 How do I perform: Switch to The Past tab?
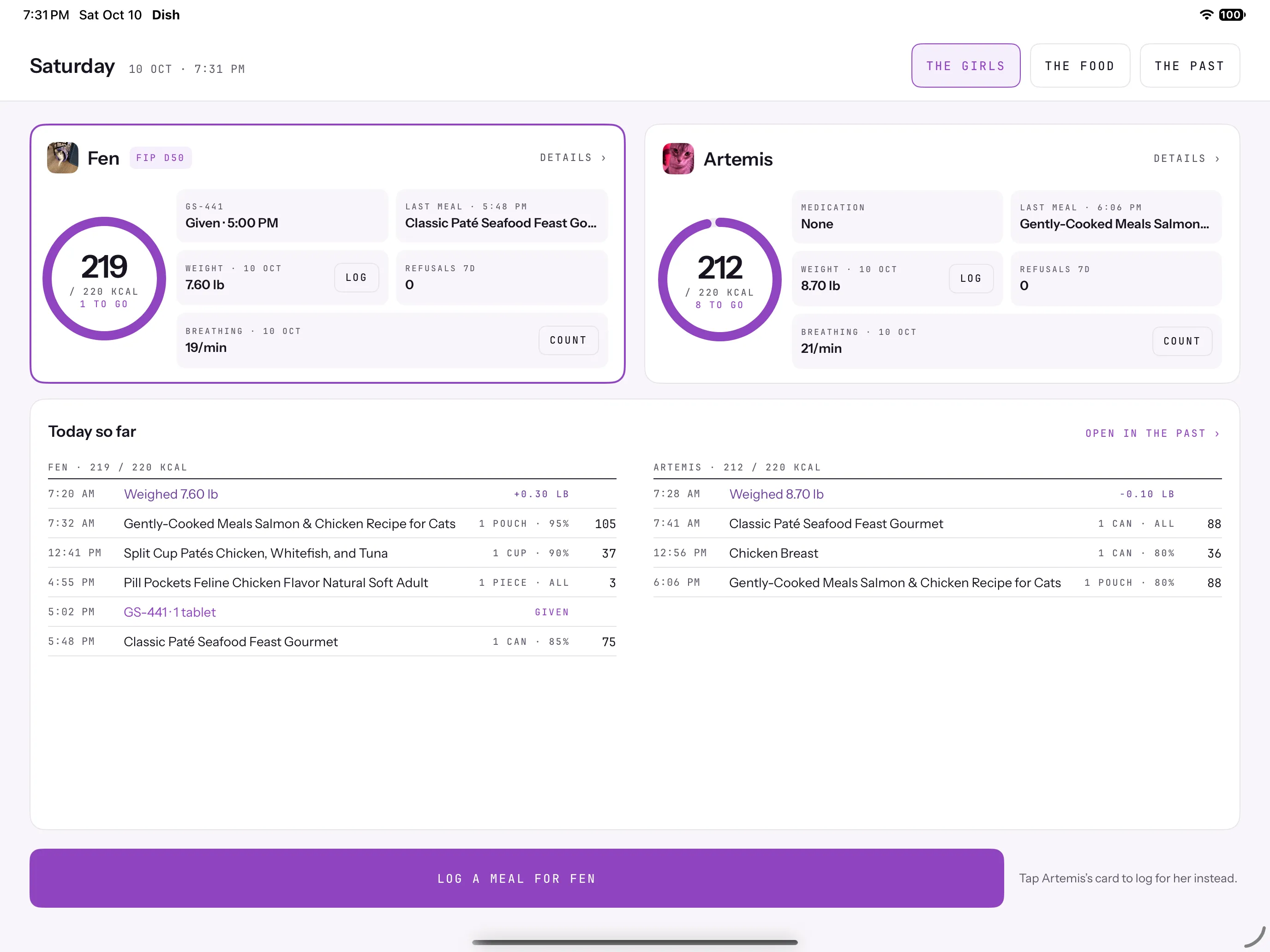point(1190,66)
